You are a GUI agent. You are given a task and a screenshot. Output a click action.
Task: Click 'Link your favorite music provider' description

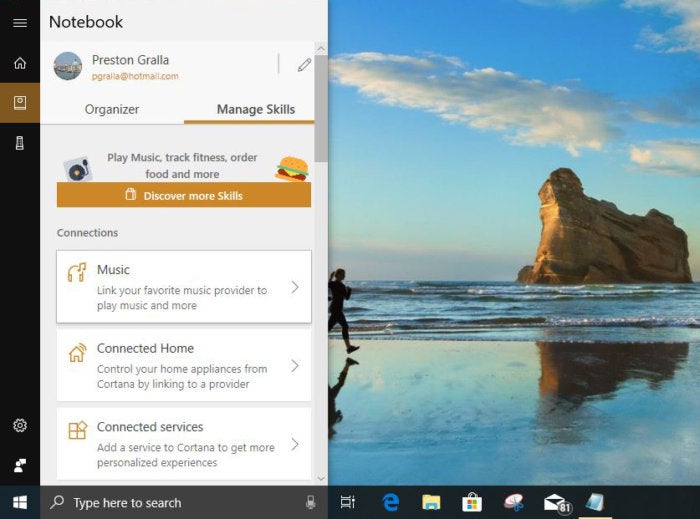[182, 298]
